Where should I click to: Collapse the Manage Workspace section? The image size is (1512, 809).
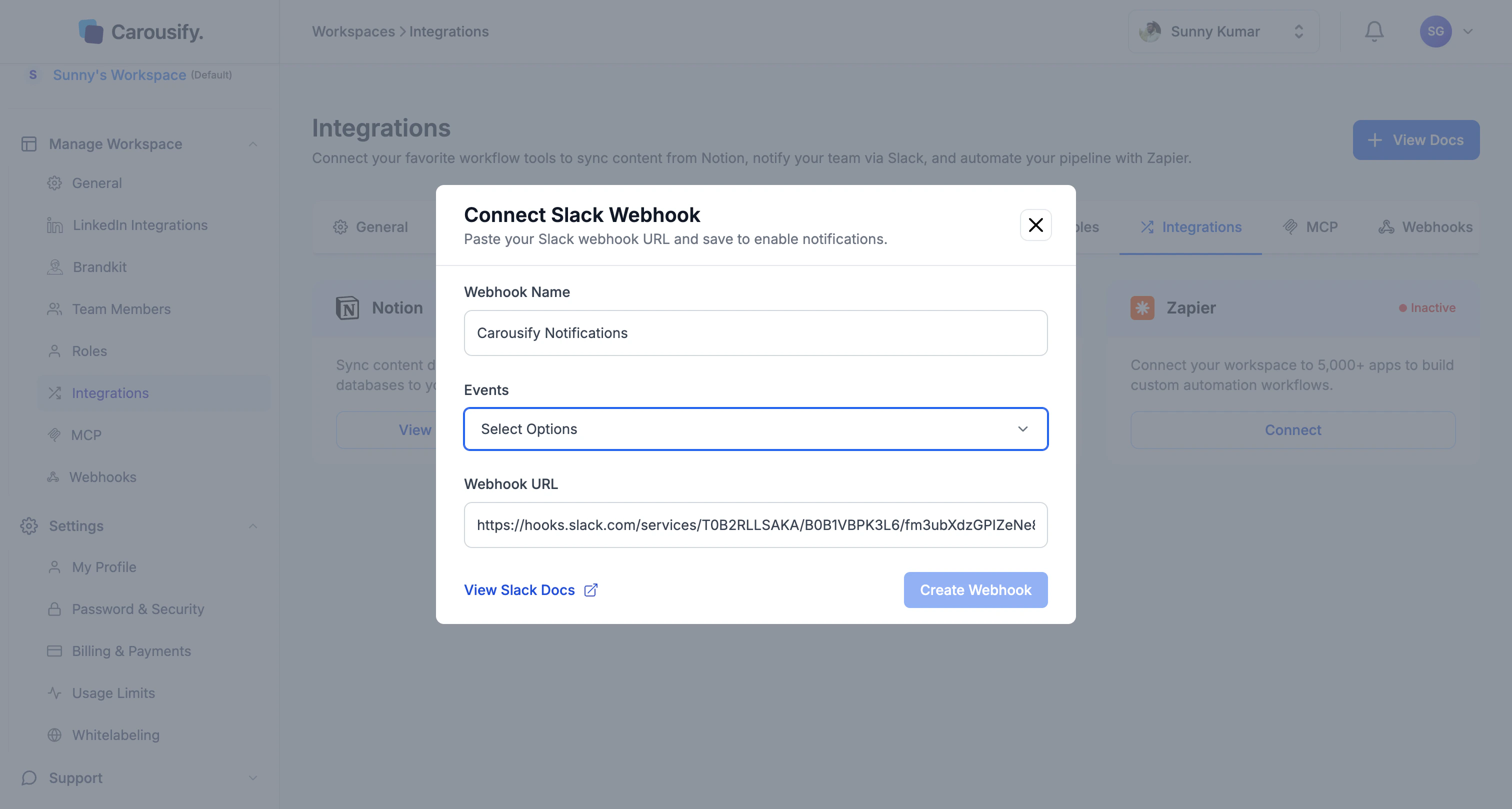(x=253, y=144)
